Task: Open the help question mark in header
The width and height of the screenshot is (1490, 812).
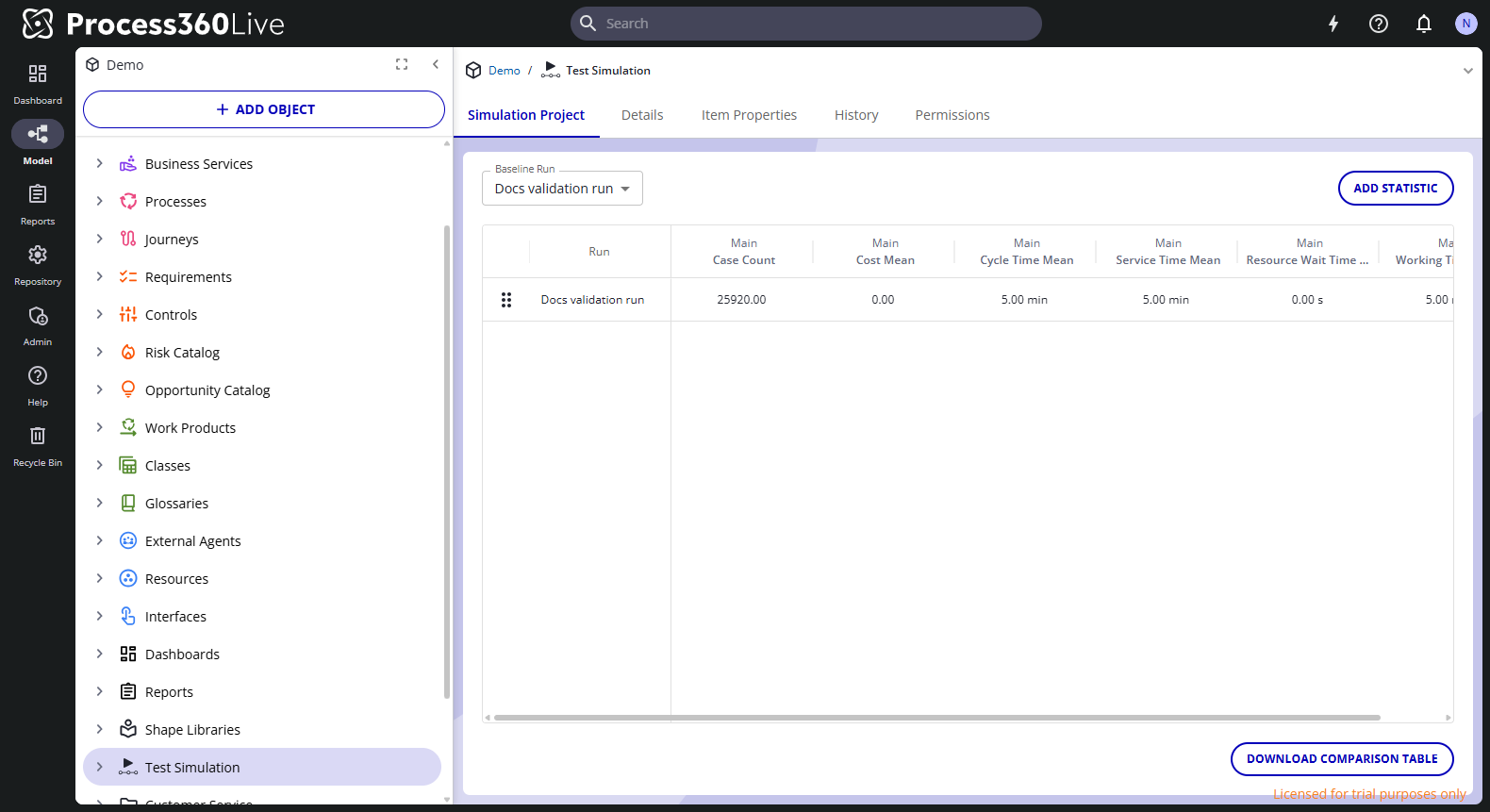Action: pyautogui.click(x=1379, y=24)
